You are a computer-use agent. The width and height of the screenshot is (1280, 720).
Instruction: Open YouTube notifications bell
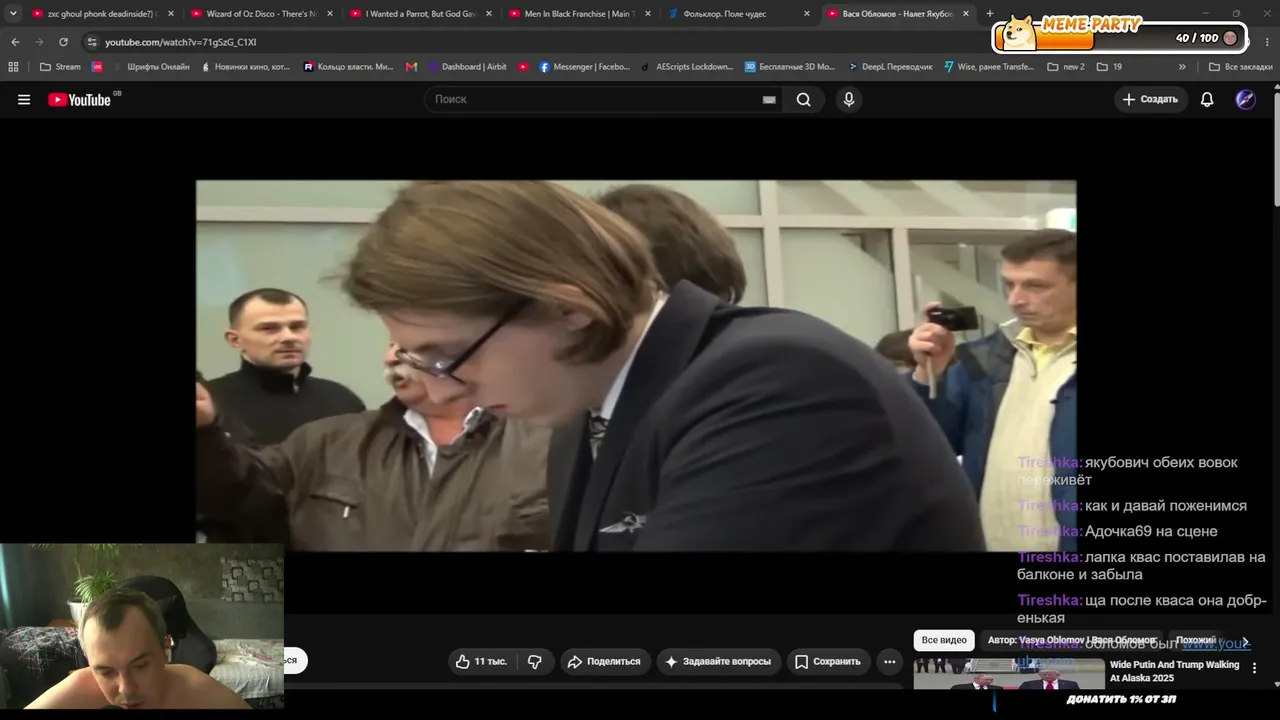(1207, 99)
